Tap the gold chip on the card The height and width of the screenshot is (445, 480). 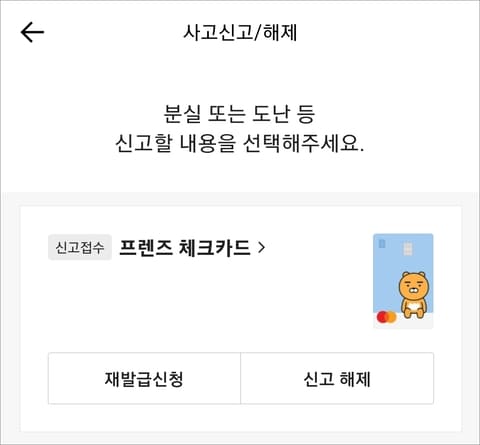pyautogui.click(x=408, y=249)
